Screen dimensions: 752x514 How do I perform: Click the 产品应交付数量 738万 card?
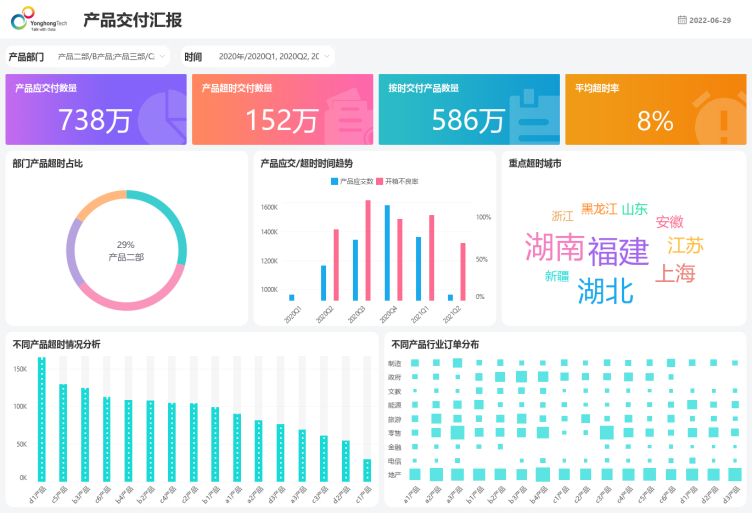pyautogui.click(x=95, y=109)
